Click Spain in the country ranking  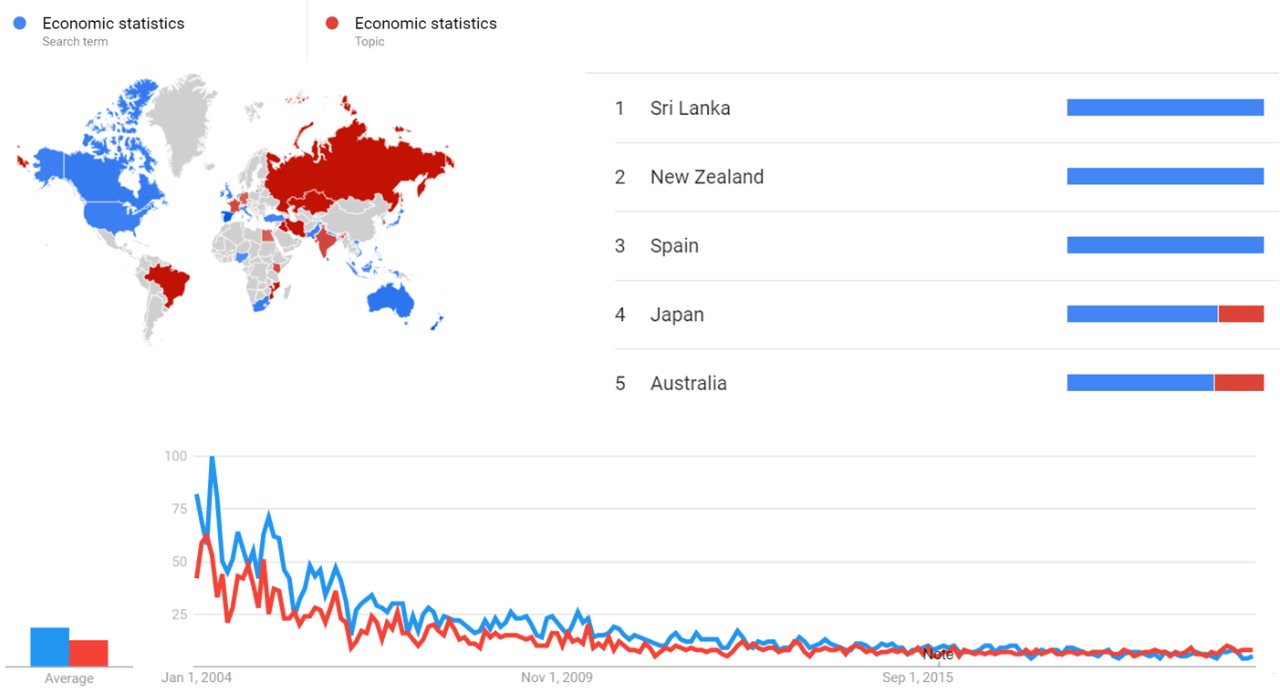(674, 246)
